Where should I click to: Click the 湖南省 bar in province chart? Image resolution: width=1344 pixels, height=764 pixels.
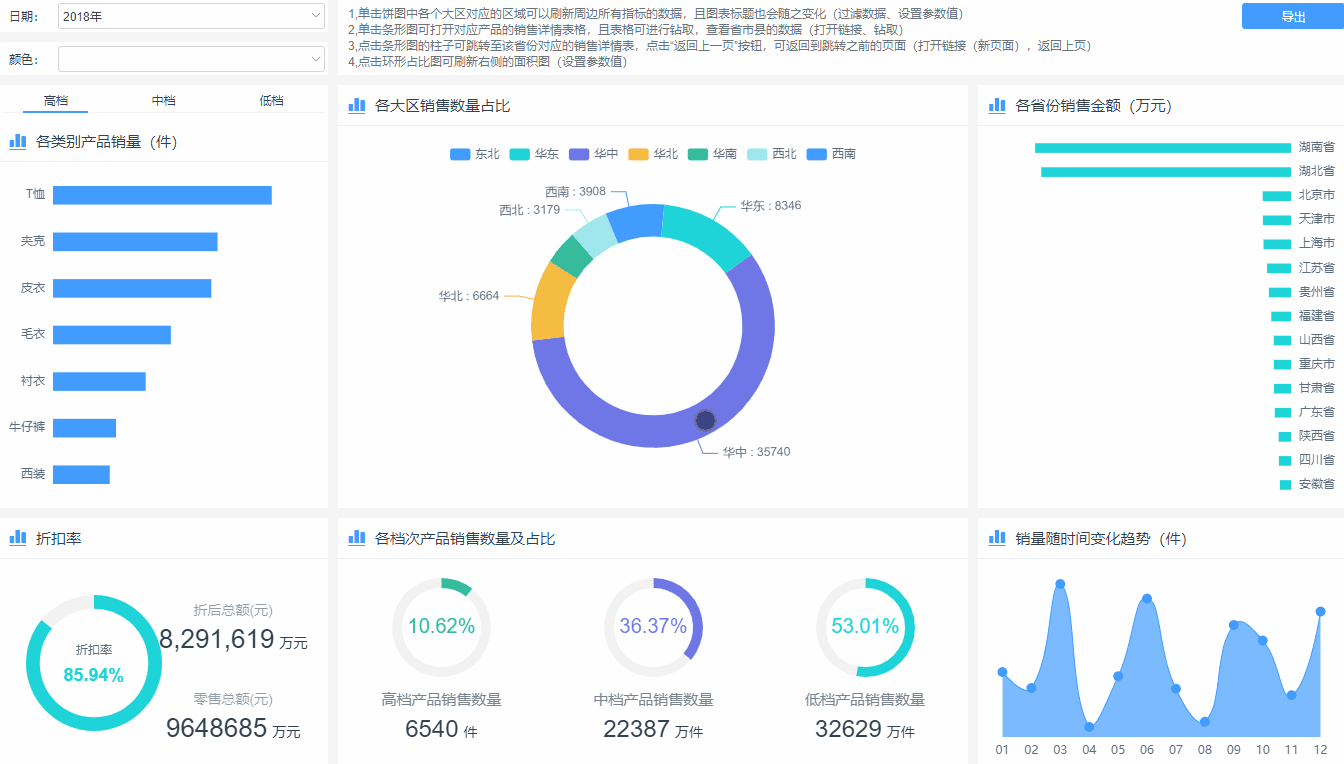point(1162,148)
